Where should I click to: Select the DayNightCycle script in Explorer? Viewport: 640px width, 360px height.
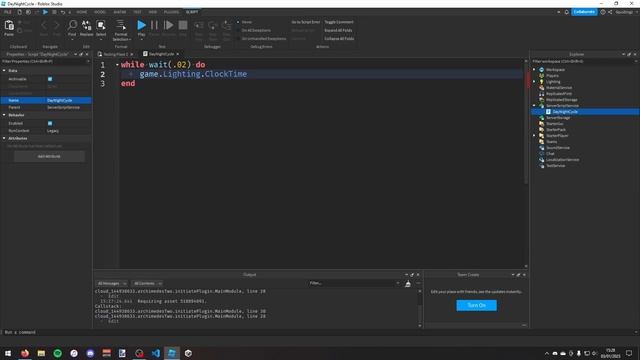[565, 112]
